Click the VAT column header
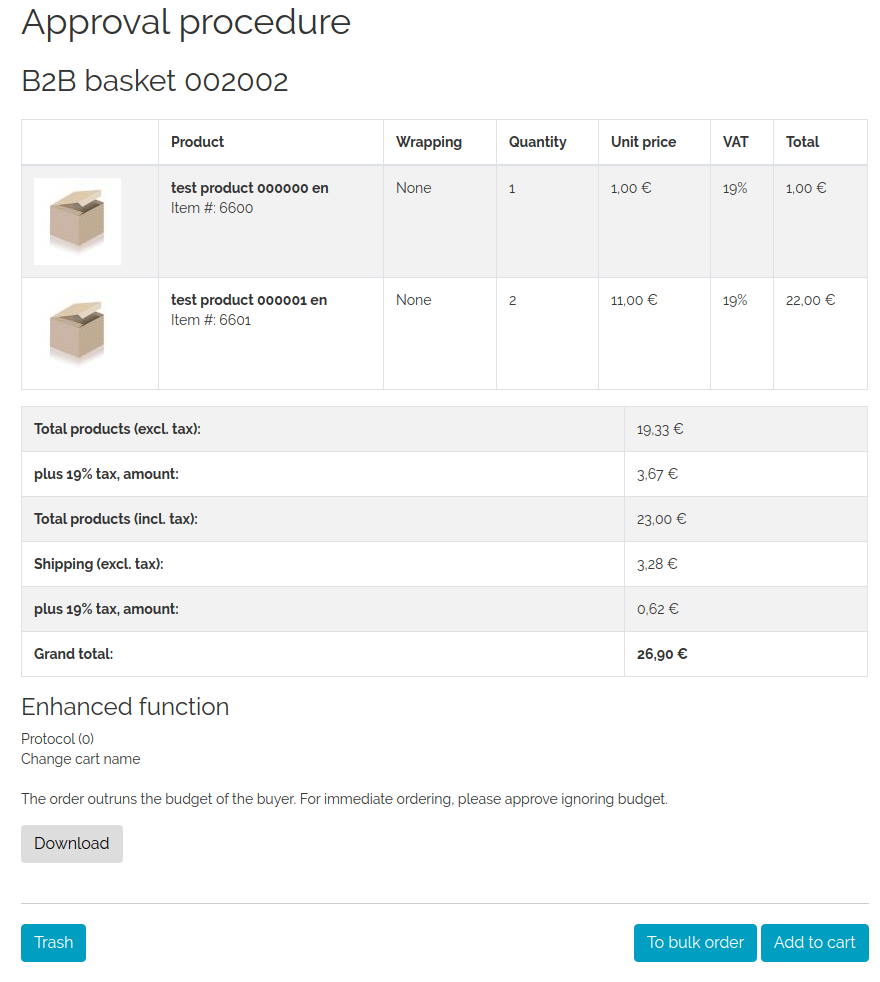 click(736, 142)
